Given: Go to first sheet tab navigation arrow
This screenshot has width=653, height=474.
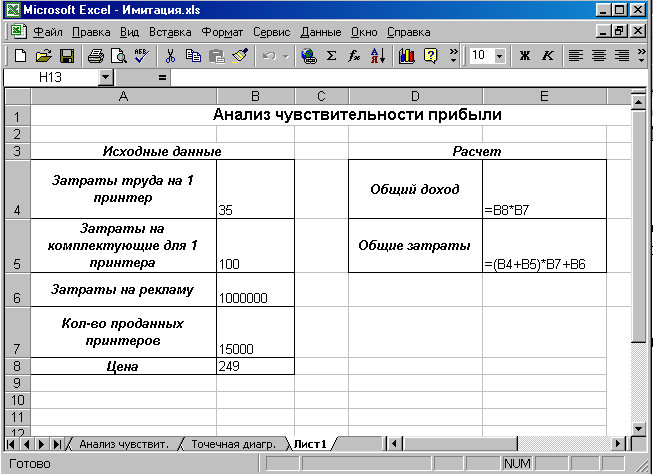Looking at the screenshot, I should [x=11, y=444].
